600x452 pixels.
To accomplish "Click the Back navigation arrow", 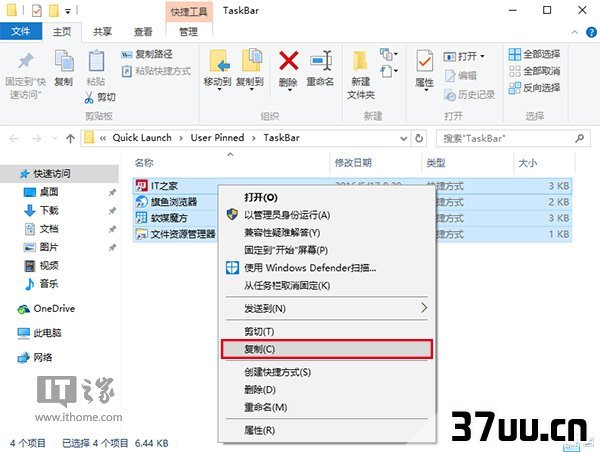I will click(15, 138).
